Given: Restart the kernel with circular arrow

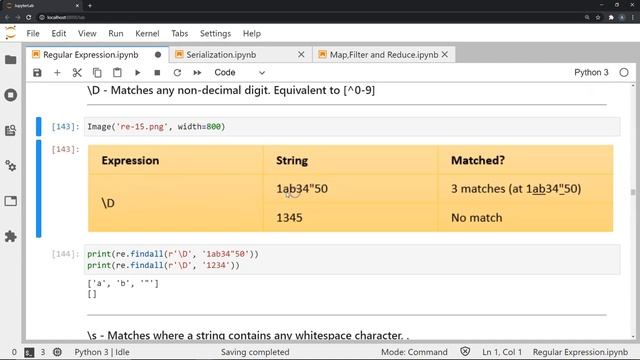Looking at the screenshot, I should [x=177, y=73].
